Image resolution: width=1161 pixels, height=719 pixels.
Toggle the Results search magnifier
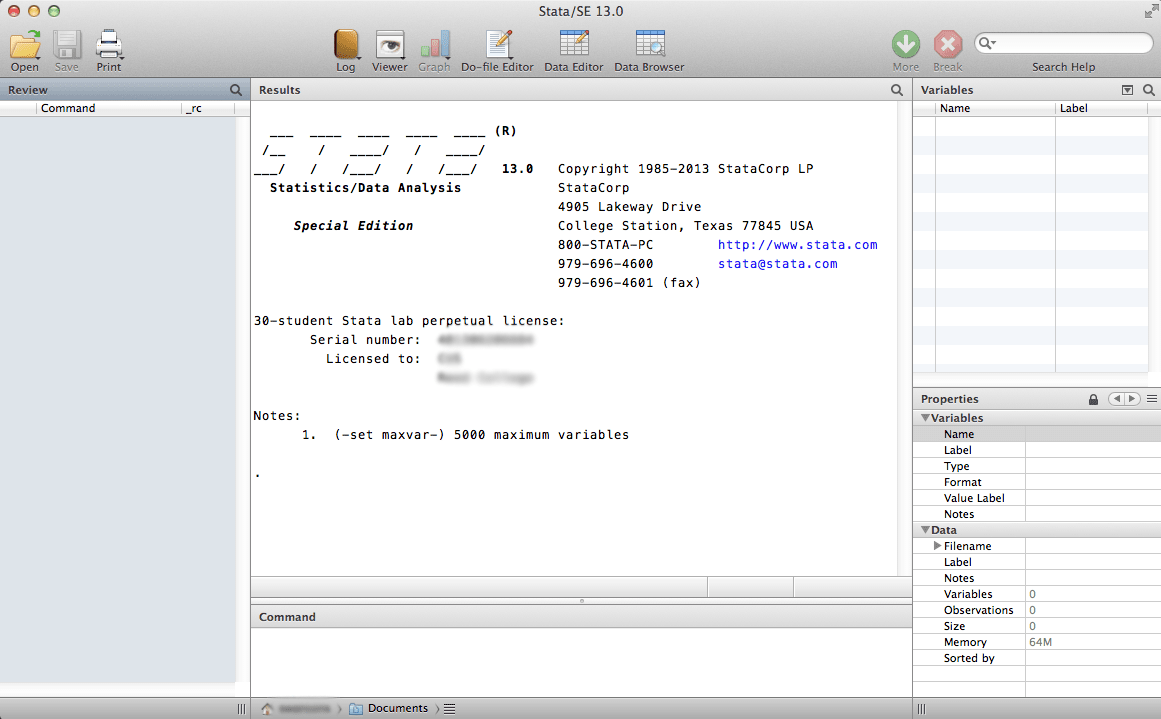tap(896, 89)
